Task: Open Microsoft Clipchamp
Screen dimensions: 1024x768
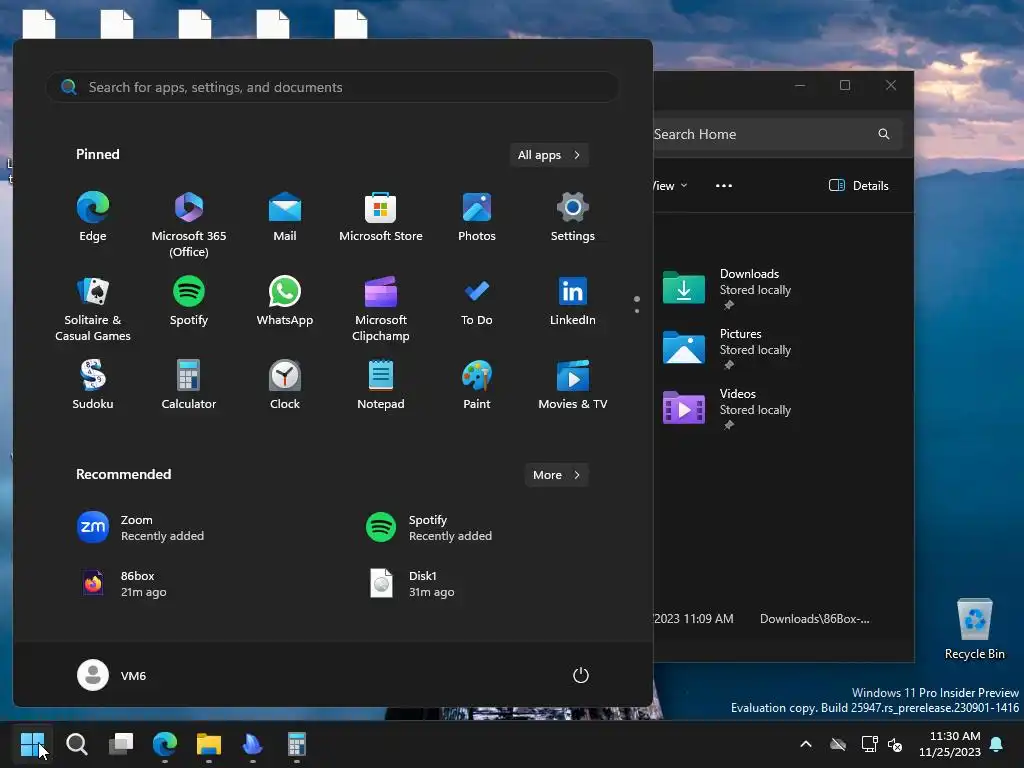Action: (x=381, y=308)
